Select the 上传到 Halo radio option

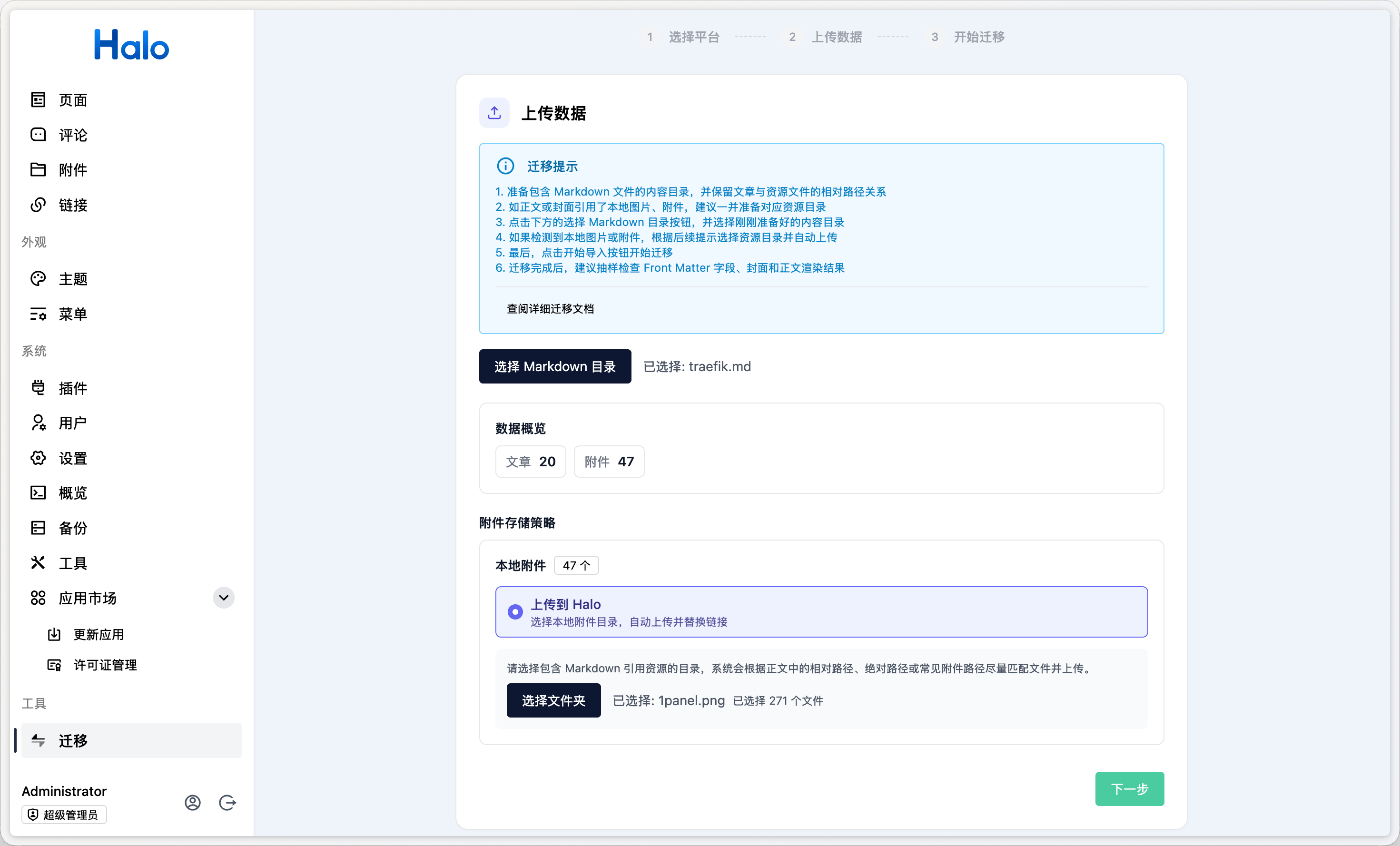515,612
